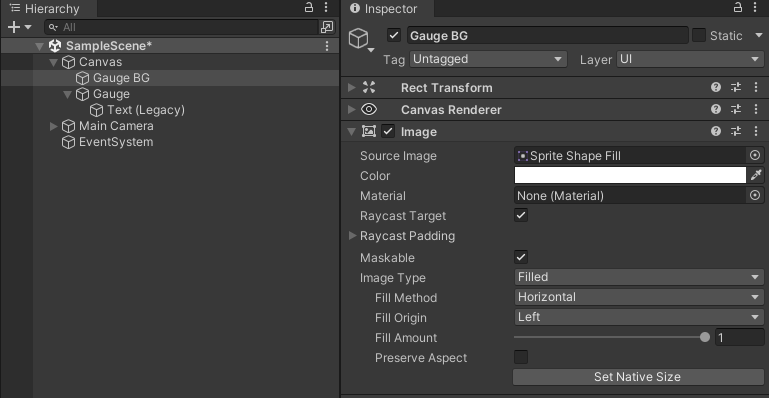Viewport: 769px width, 398px height.
Task: Open Fill Origin Left dropdown
Action: (639, 317)
